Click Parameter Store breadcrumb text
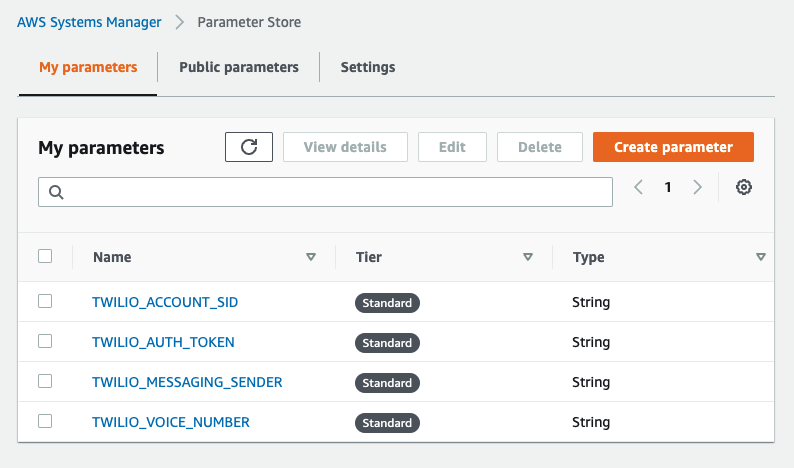The height and width of the screenshot is (468, 794). (x=249, y=22)
